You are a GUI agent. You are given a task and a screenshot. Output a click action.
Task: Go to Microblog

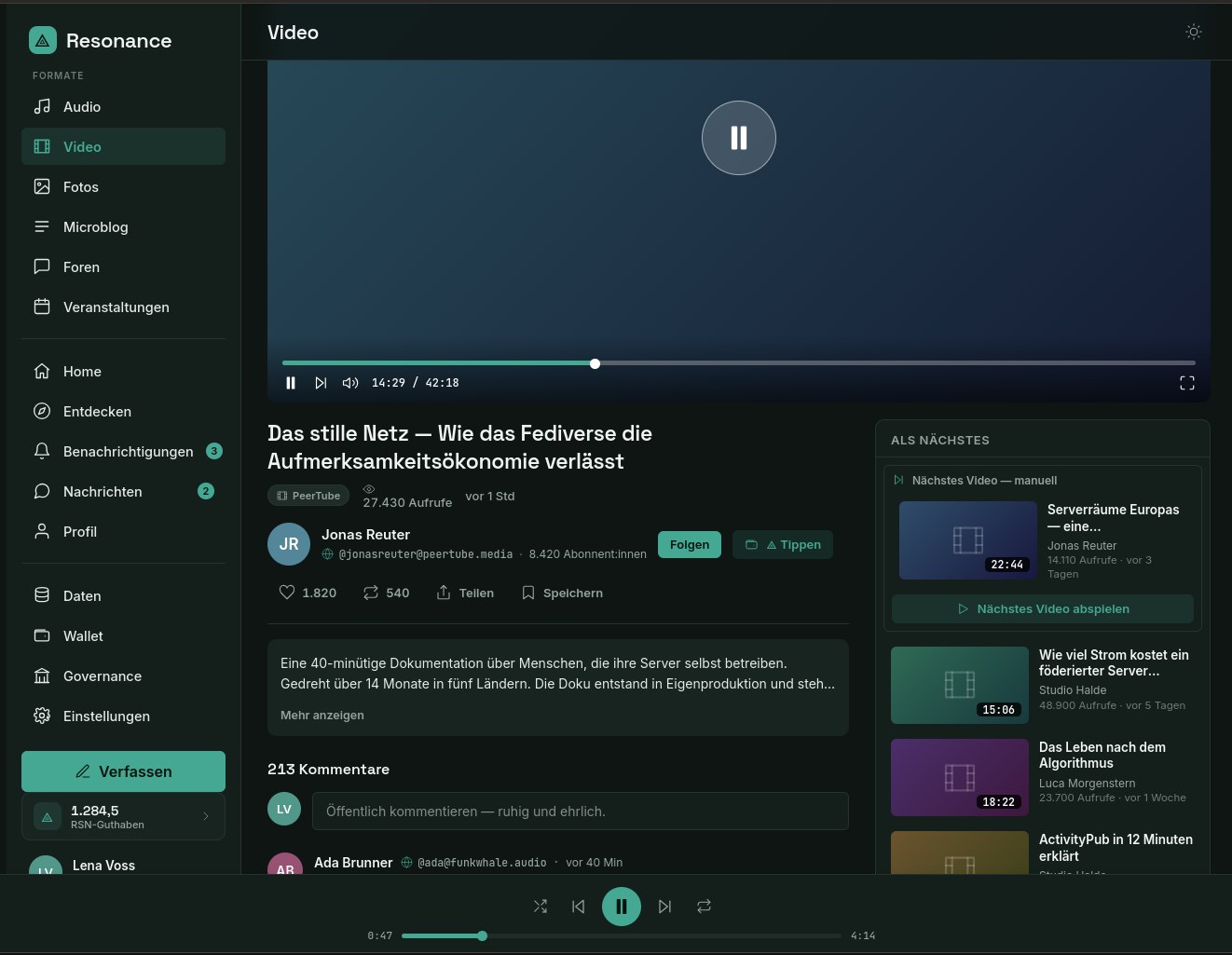[x=123, y=227]
